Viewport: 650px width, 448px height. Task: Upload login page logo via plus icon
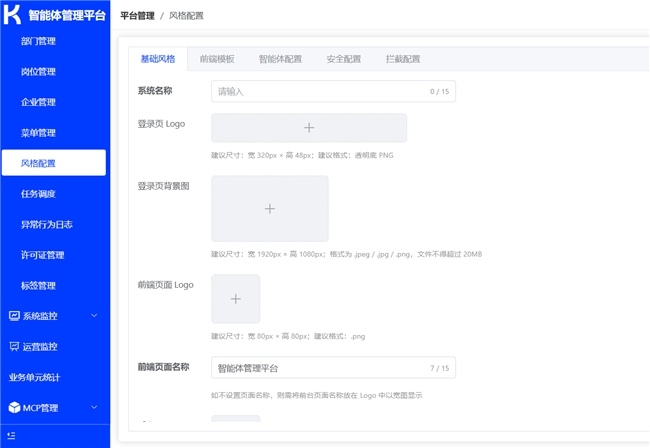pos(309,128)
